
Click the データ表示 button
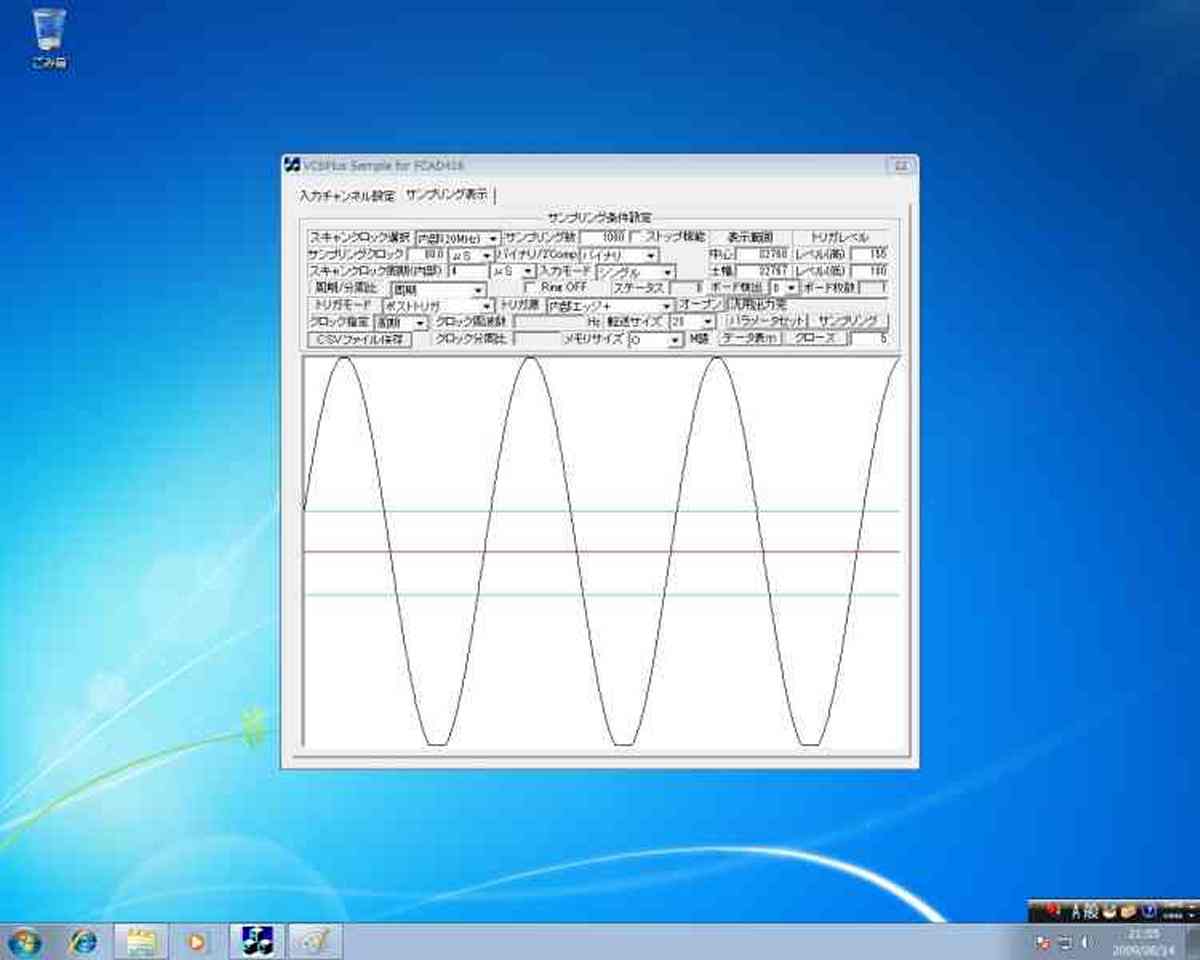tap(750, 339)
